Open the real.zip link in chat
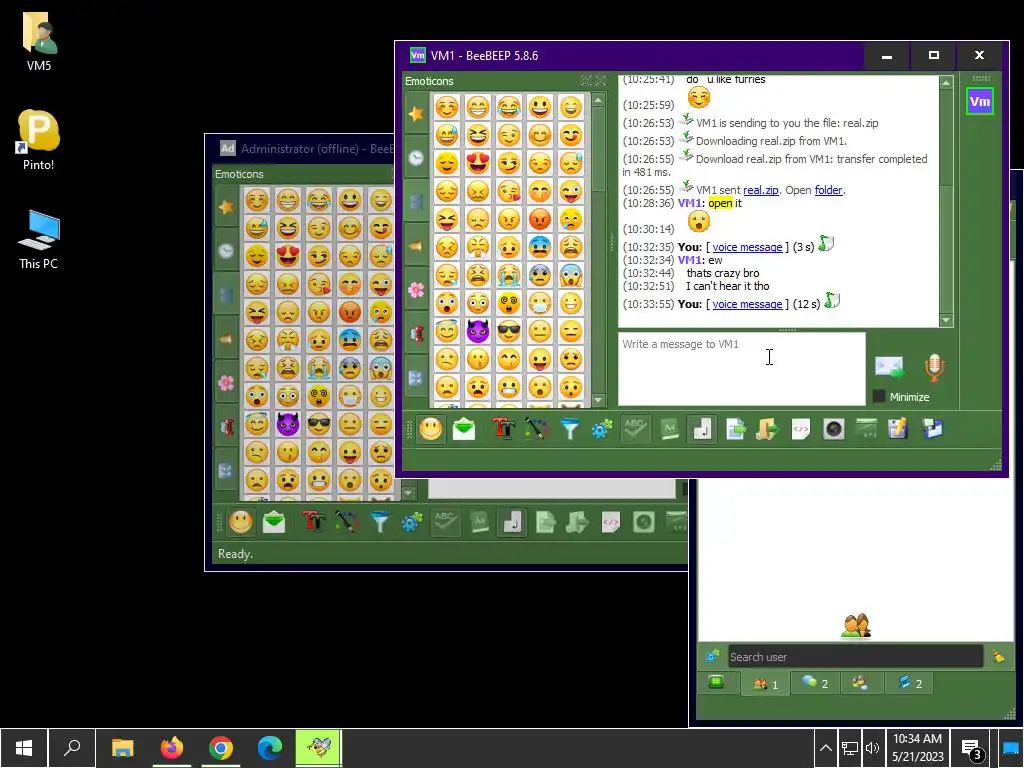This screenshot has width=1024, height=768. click(x=760, y=190)
